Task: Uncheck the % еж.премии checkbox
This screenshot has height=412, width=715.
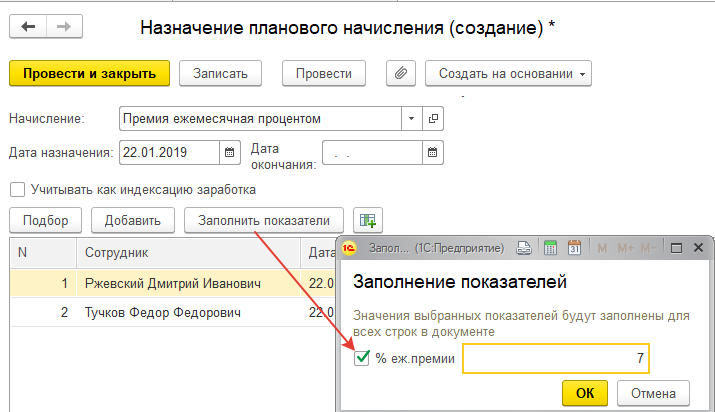Action: pyautogui.click(x=362, y=358)
